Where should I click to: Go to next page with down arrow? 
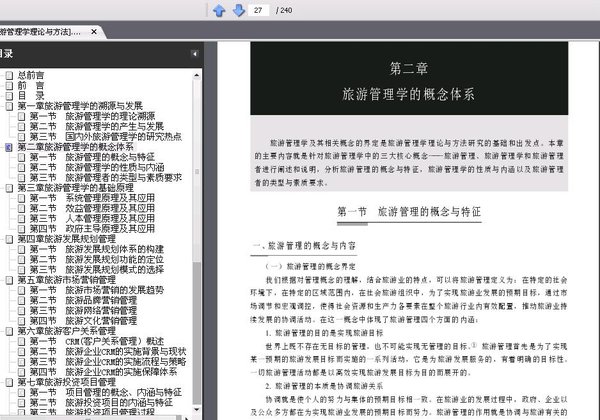pyautogui.click(x=239, y=11)
